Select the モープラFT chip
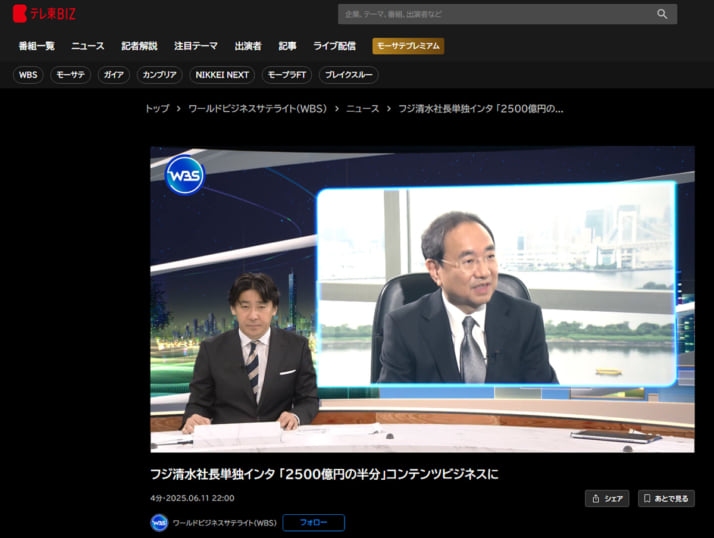The image size is (714, 538). point(286,75)
